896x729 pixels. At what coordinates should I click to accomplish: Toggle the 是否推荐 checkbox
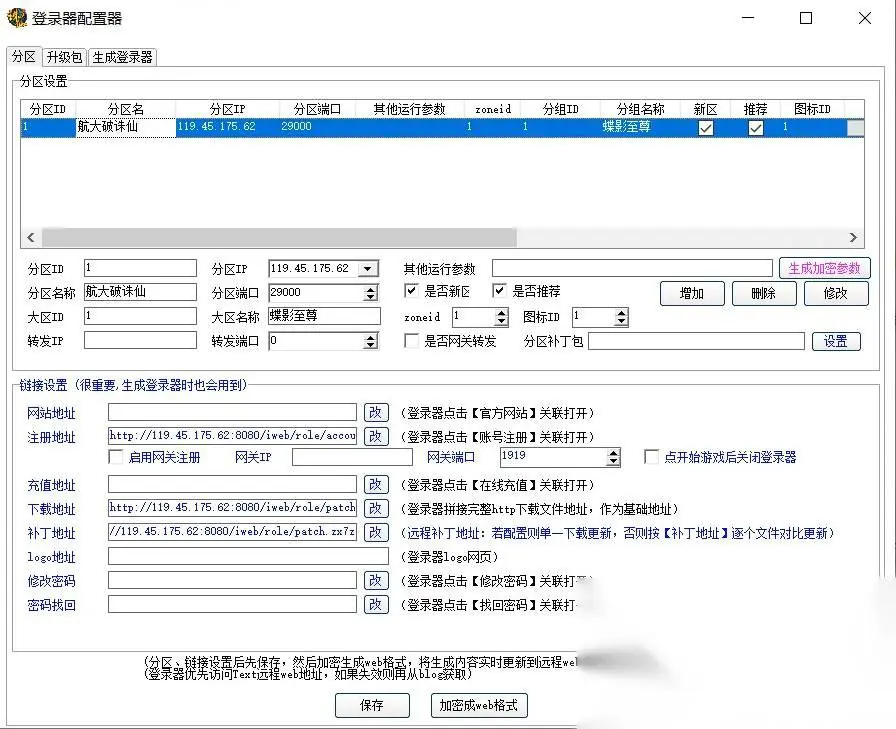(x=499, y=291)
